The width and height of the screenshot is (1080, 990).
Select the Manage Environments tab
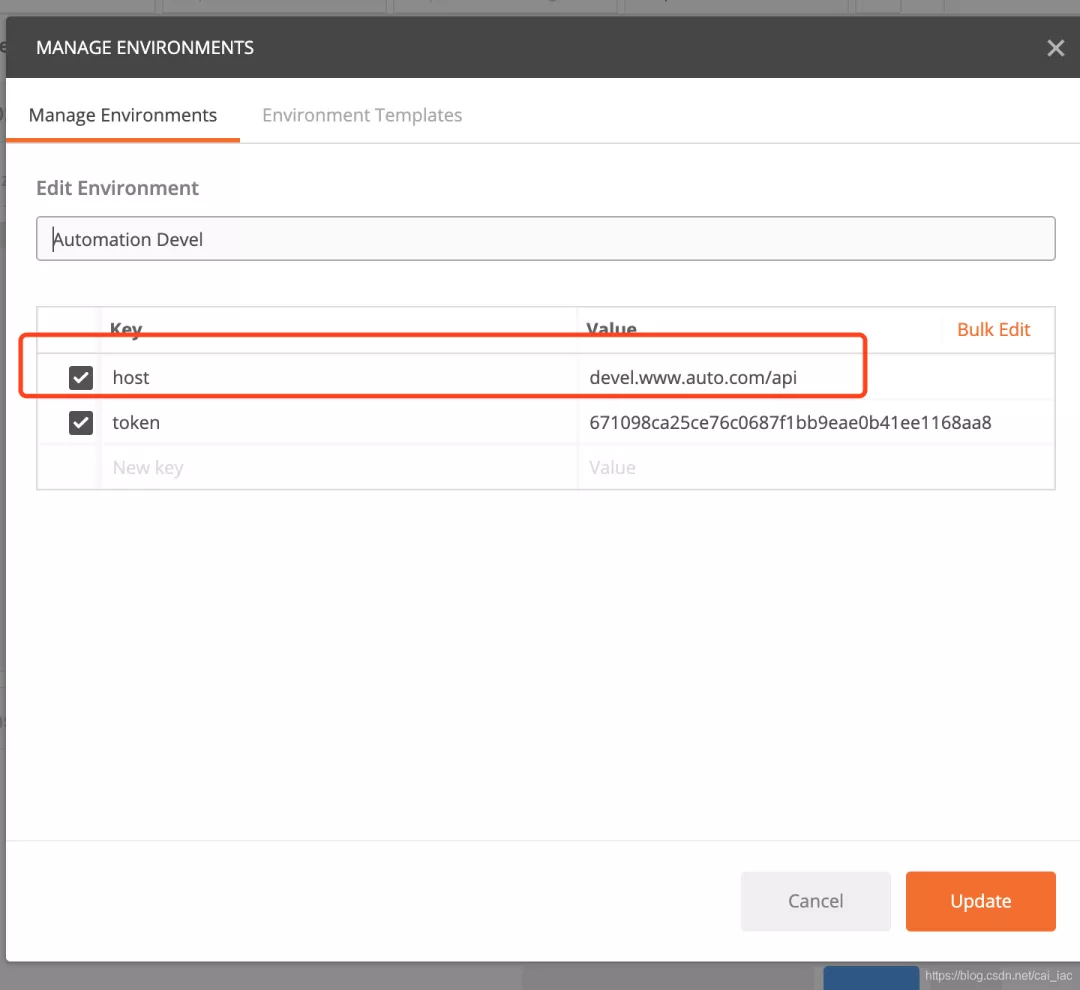(123, 115)
